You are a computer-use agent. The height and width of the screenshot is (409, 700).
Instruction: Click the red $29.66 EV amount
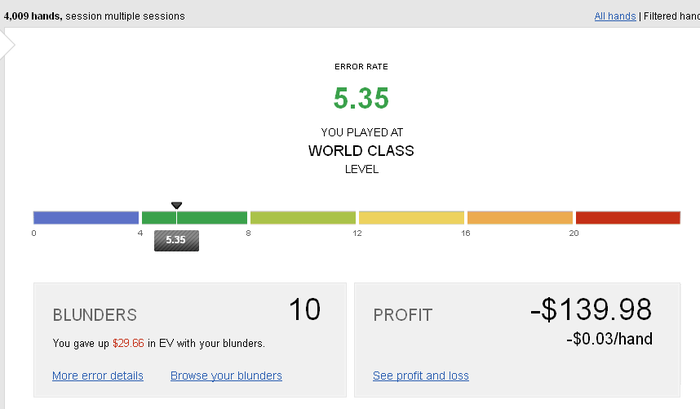(127, 343)
